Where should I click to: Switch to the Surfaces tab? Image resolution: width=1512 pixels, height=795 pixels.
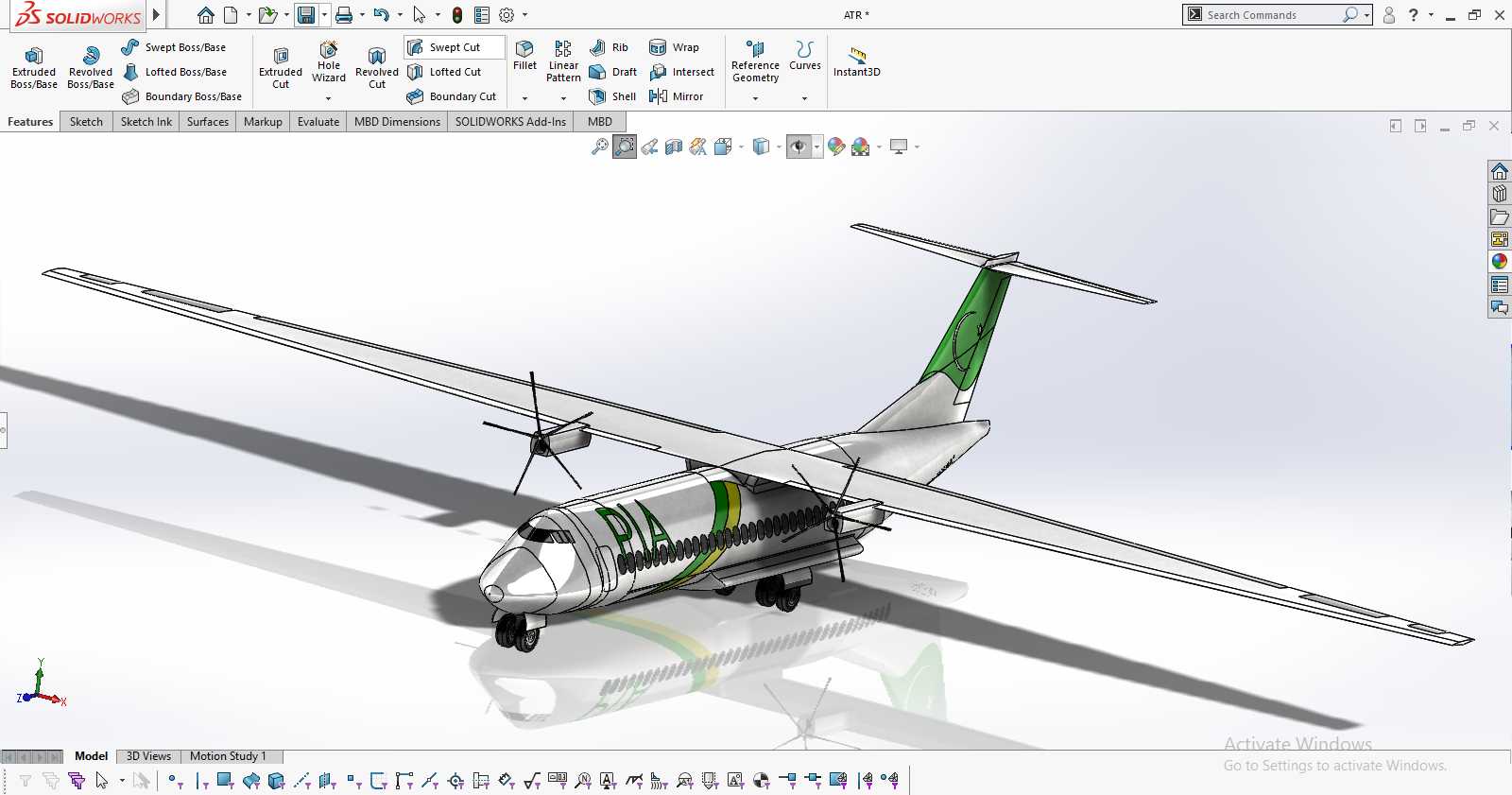(x=208, y=122)
